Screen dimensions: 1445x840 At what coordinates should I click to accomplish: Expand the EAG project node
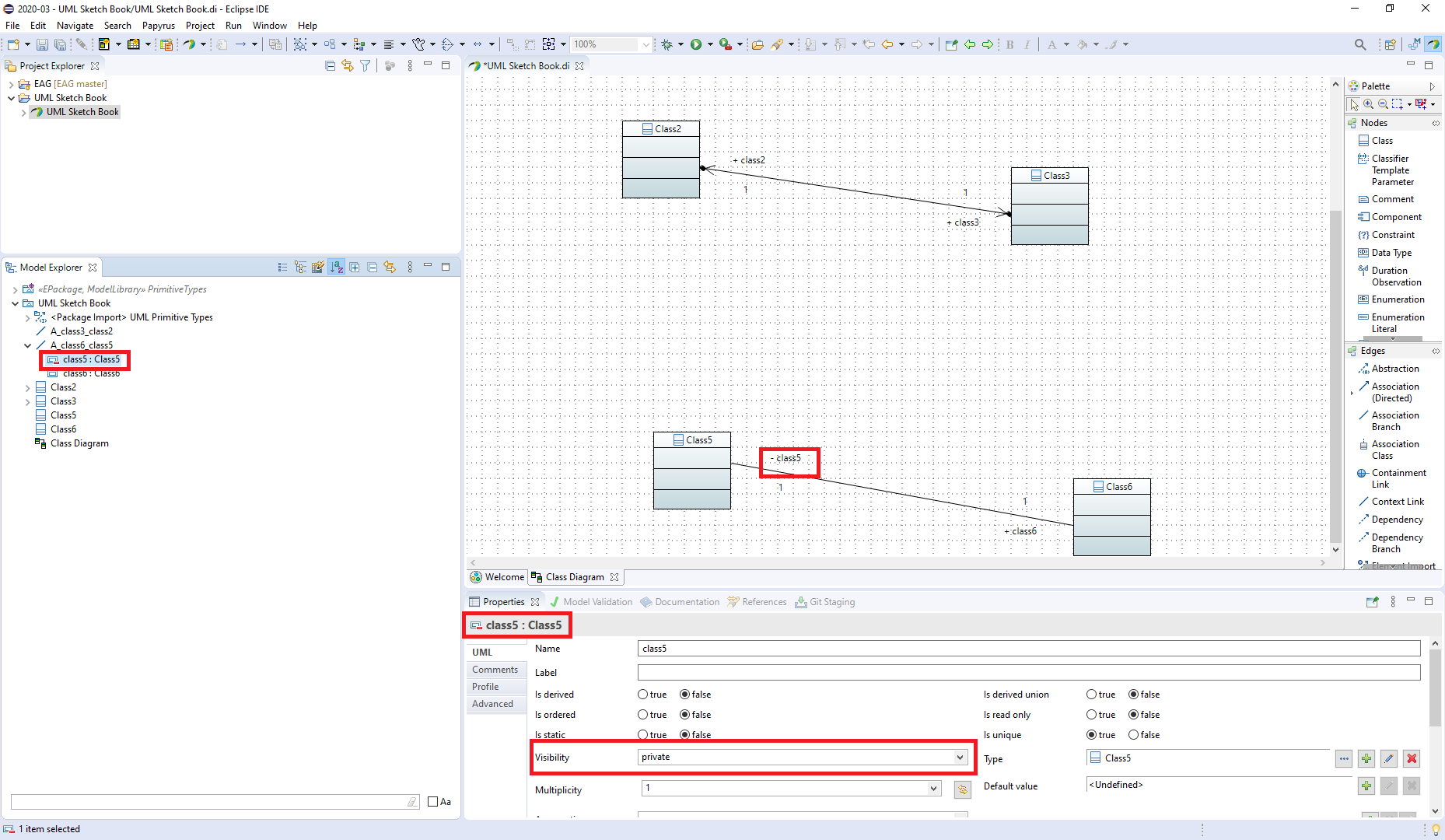pos(11,84)
